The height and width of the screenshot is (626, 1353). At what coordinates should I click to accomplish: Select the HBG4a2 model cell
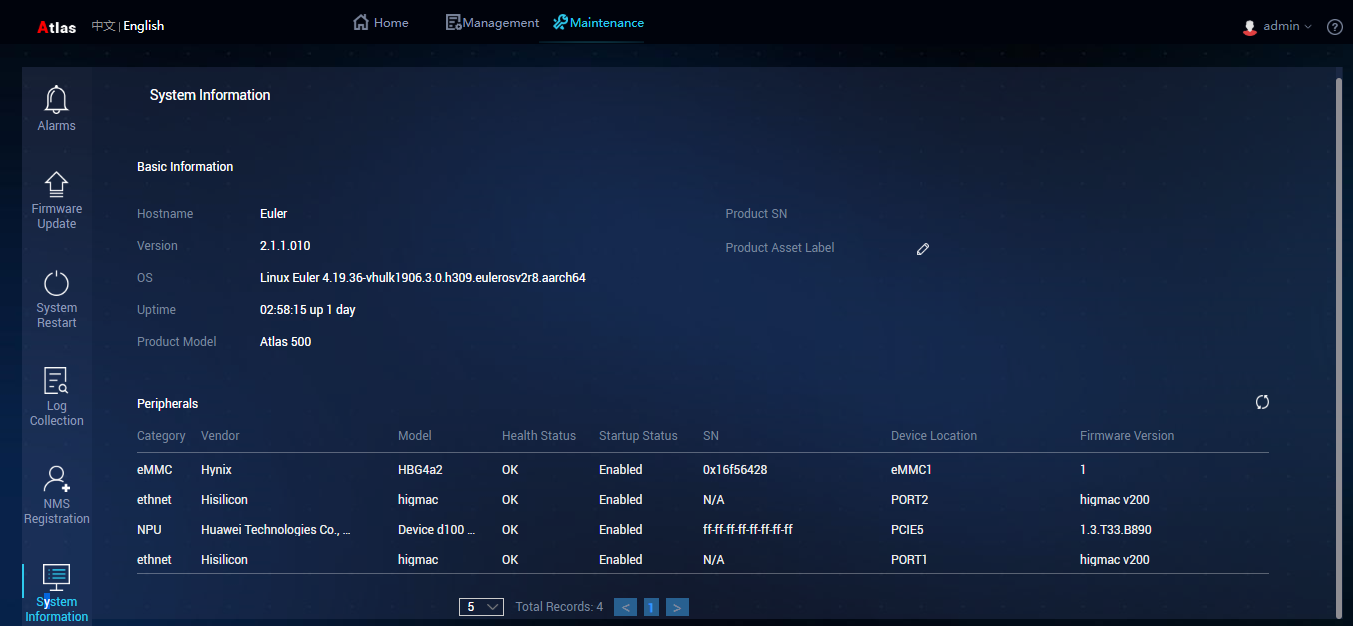(x=422, y=470)
